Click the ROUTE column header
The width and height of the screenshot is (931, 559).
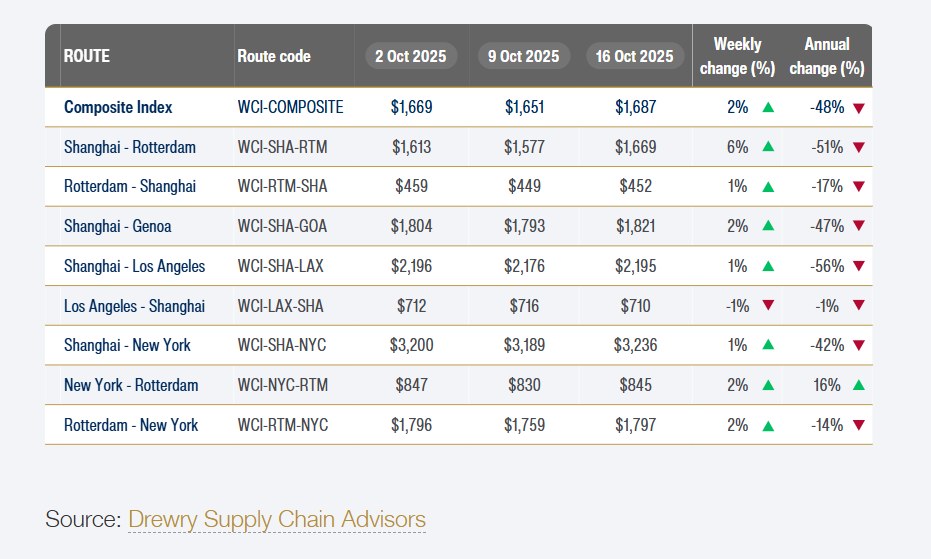click(87, 56)
